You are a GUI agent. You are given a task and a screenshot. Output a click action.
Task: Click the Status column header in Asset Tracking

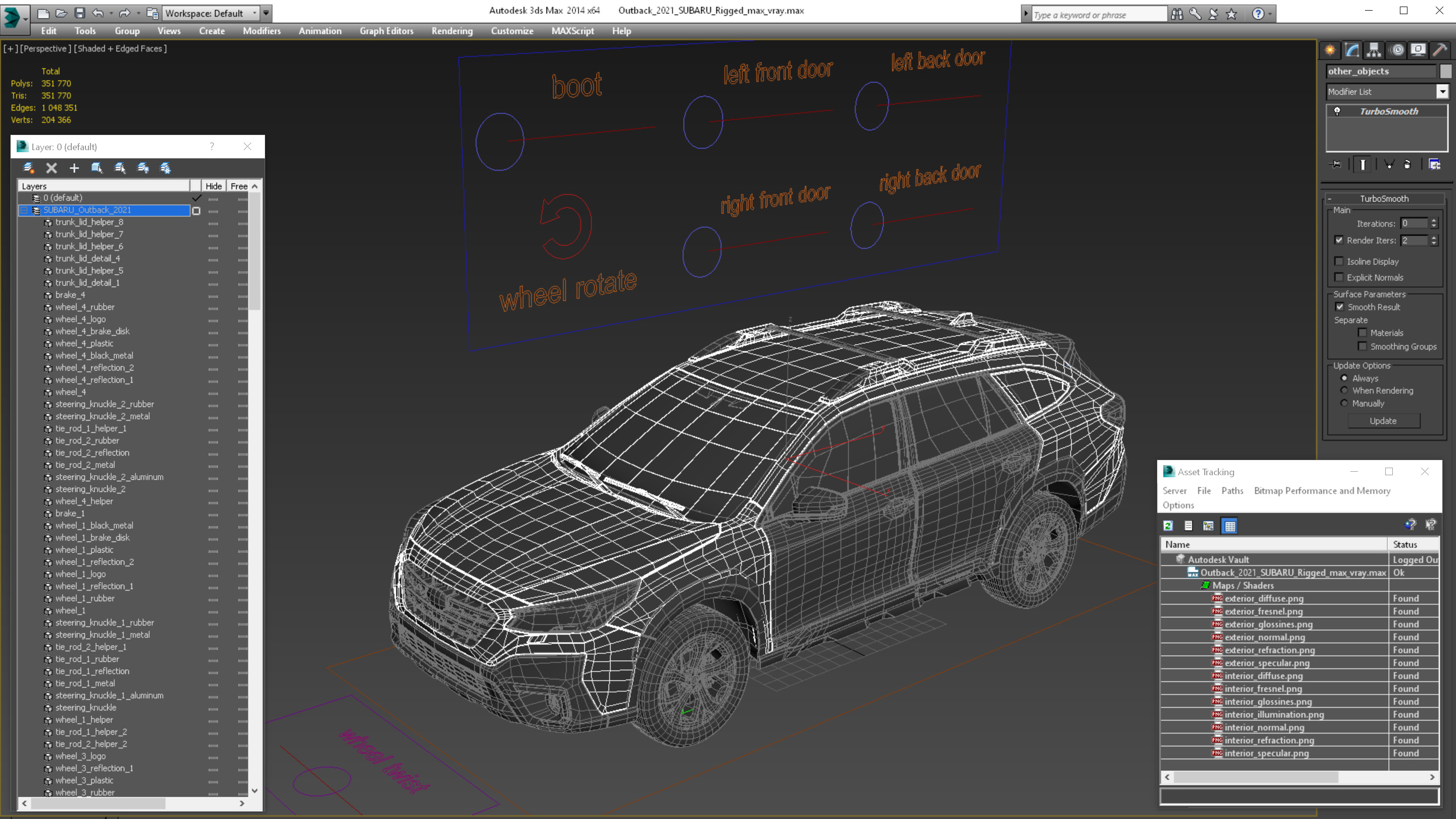(1413, 544)
